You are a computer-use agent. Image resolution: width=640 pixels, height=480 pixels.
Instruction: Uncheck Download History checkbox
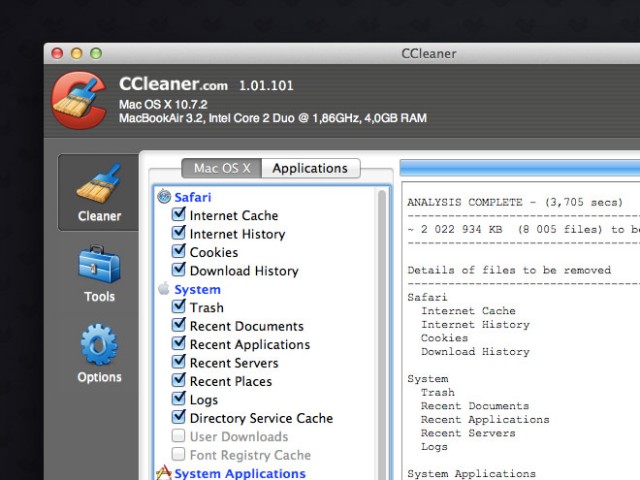[x=178, y=269]
